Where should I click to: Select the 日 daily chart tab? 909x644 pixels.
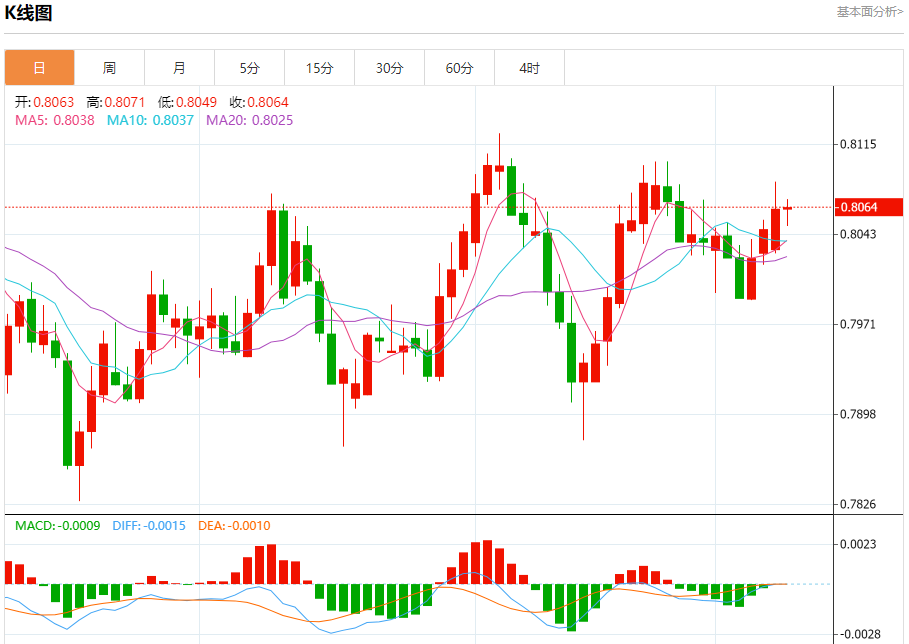[x=39, y=68]
